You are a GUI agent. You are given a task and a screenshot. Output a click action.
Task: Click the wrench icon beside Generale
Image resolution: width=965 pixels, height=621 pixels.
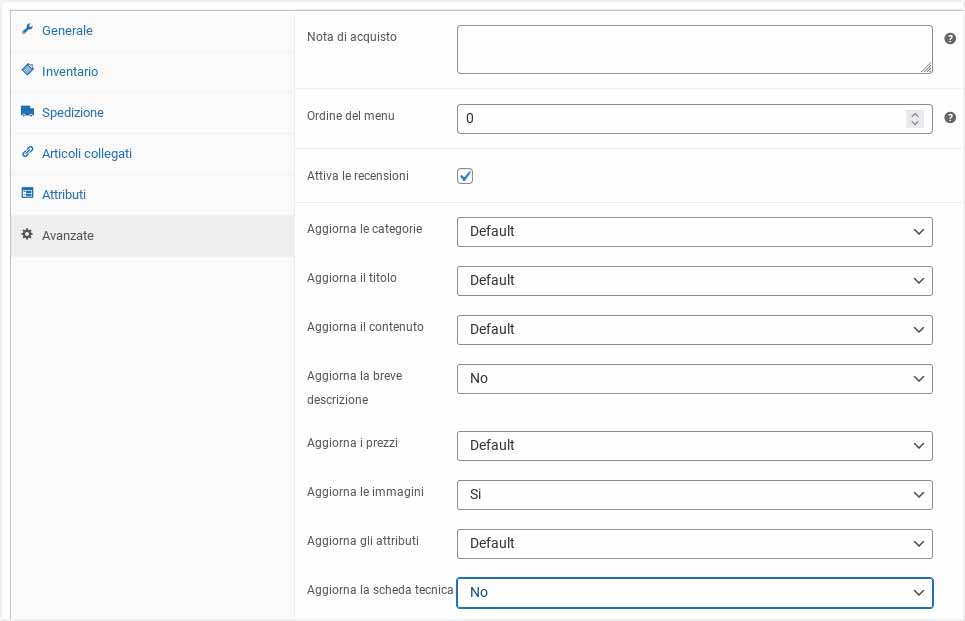pos(27,30)
